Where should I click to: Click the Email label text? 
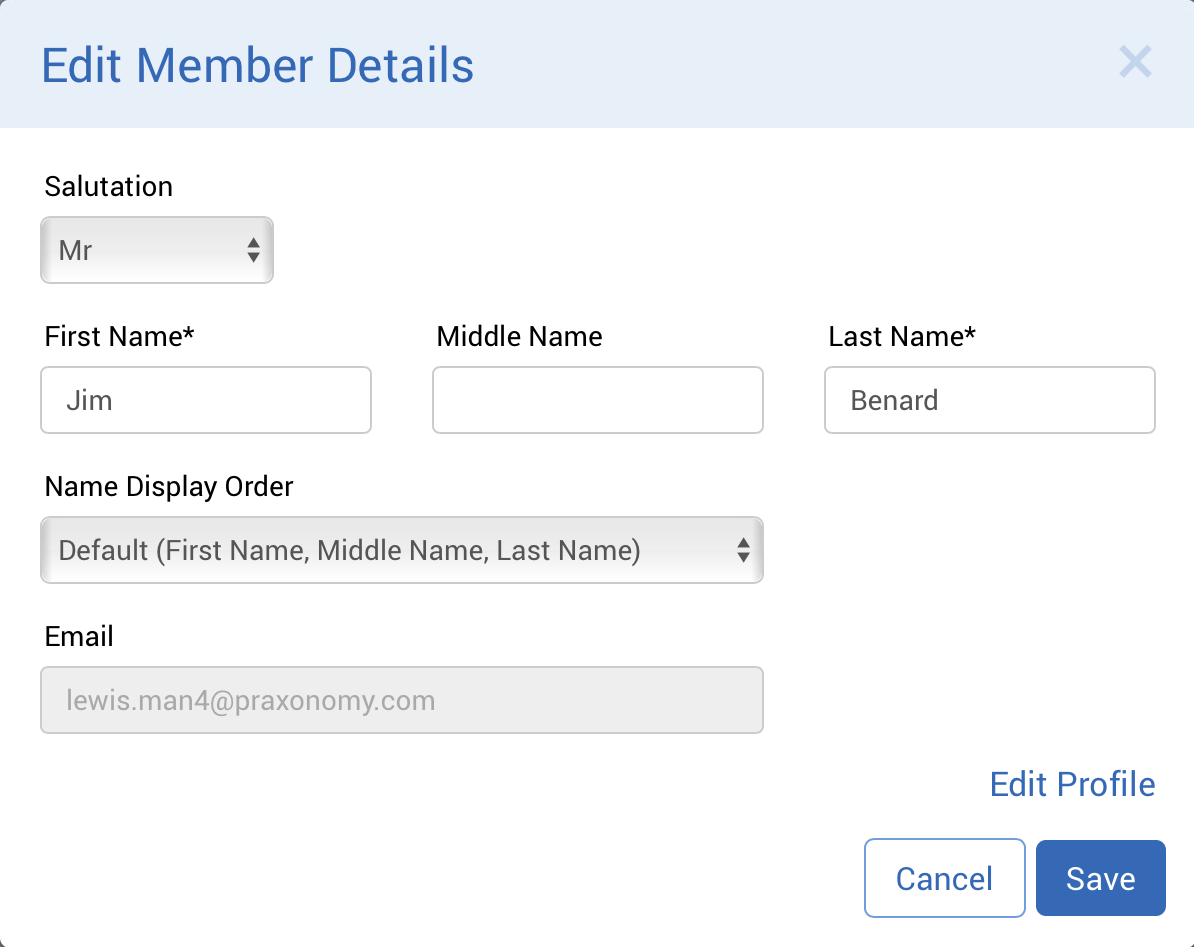[79, 637]
